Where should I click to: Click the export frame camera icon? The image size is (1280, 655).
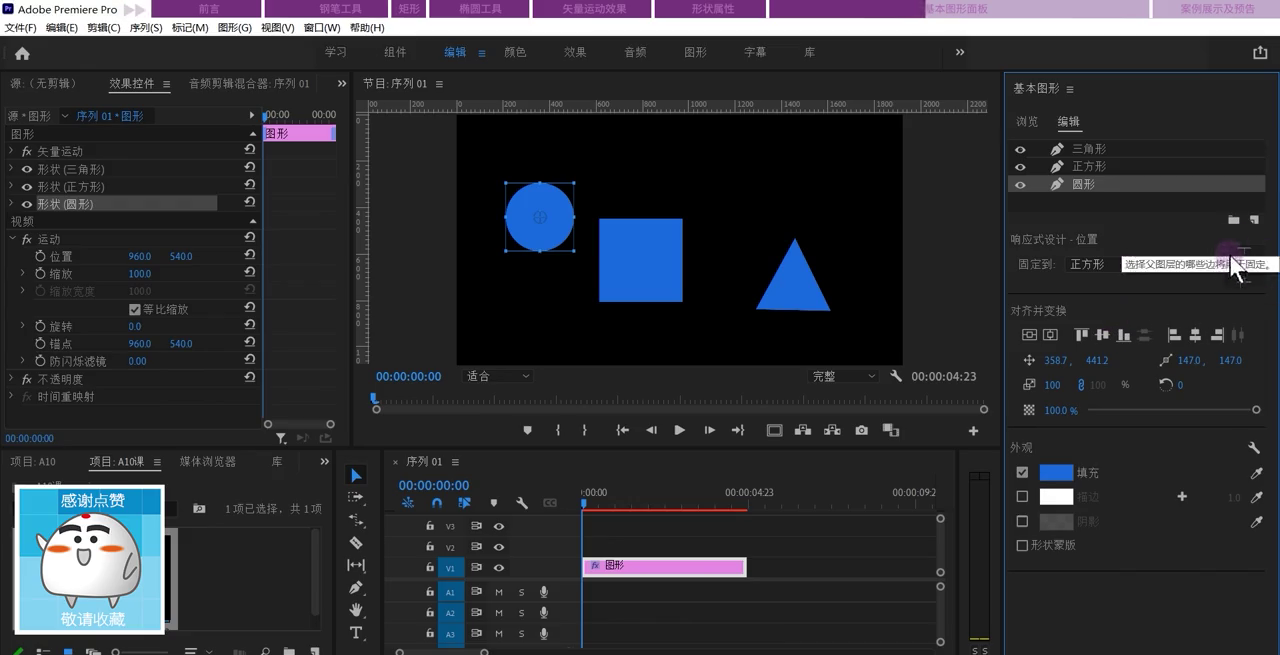click(x=861, y=430)
